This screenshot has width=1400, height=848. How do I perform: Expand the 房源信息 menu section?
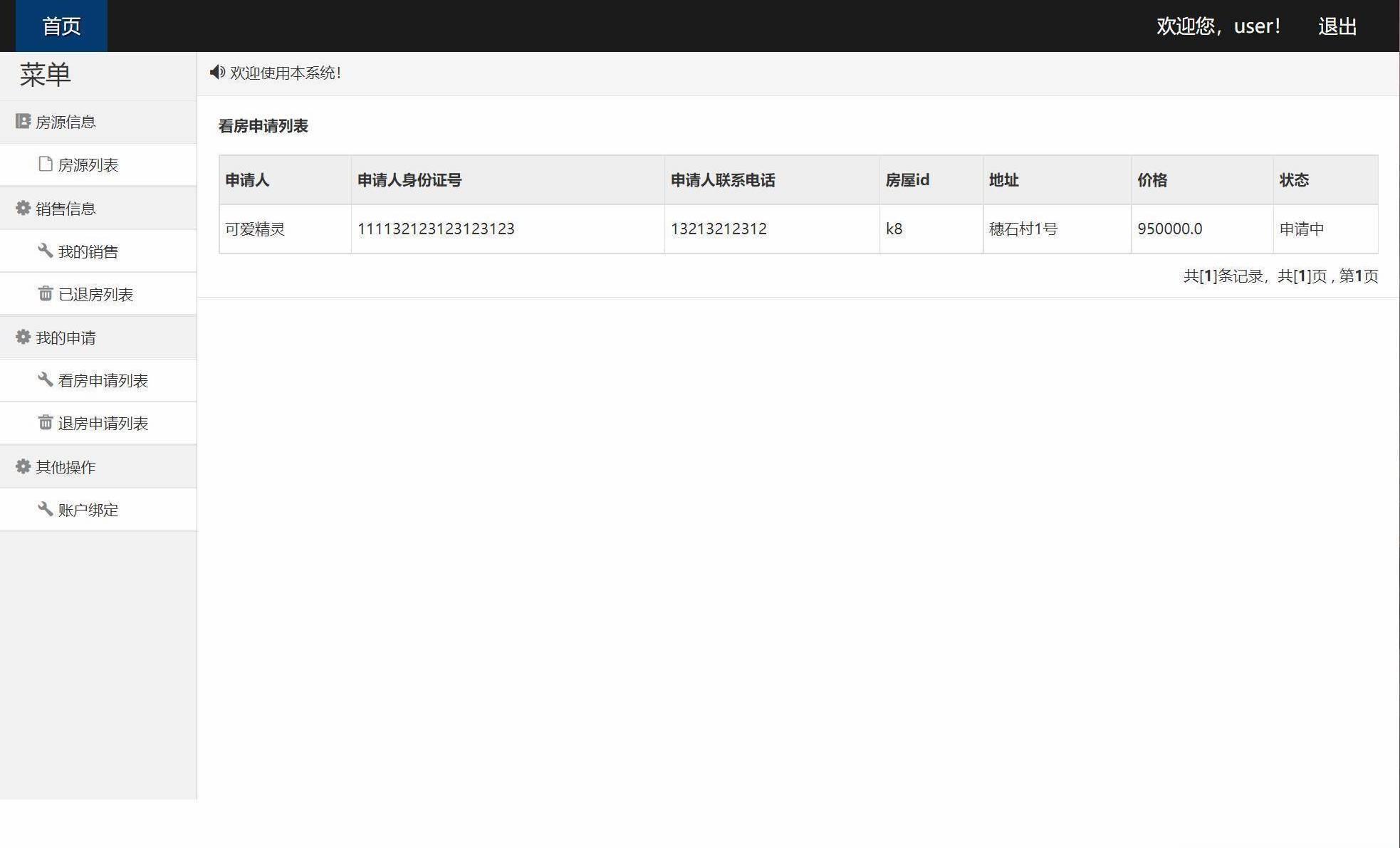tap(98, 122)
